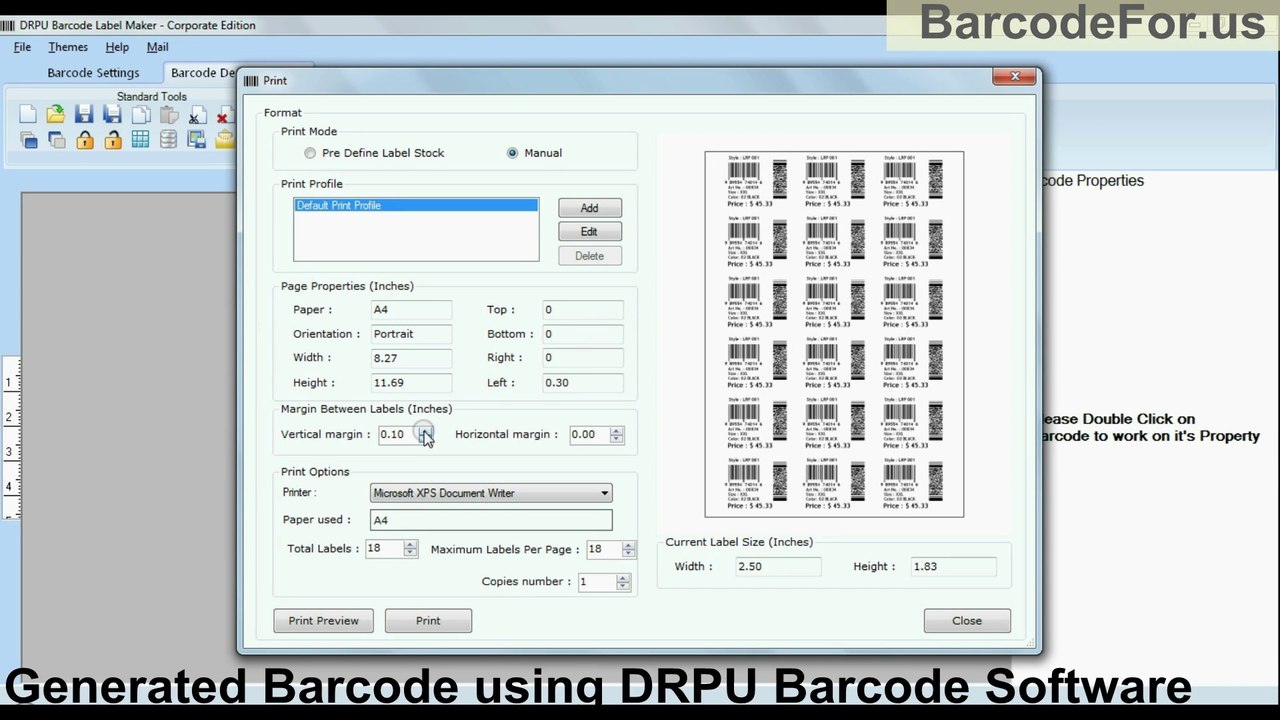Click the Vertical margin value 0.10
Screen dimensions: 1280x720
tap(398, 434)
